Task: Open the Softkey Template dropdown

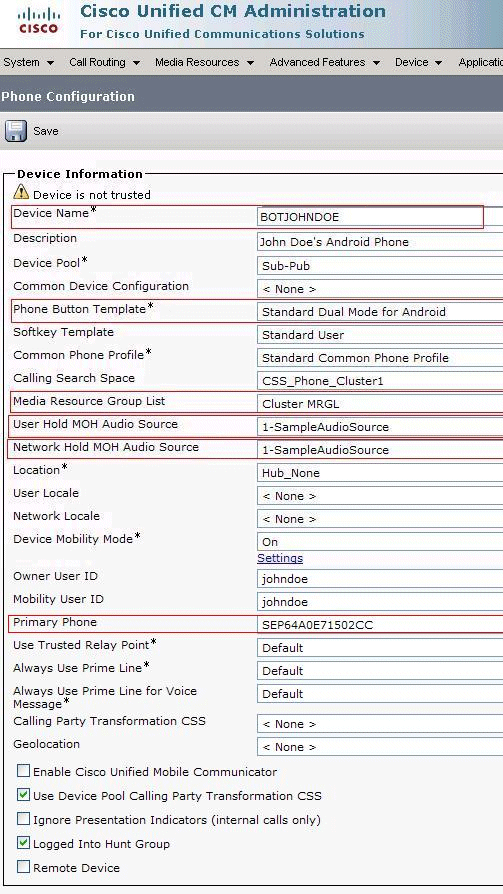Action: coord(380,335)
